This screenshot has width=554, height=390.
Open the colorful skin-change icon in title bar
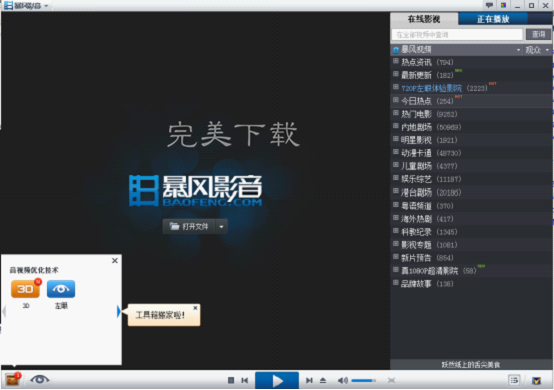[503, 5]
